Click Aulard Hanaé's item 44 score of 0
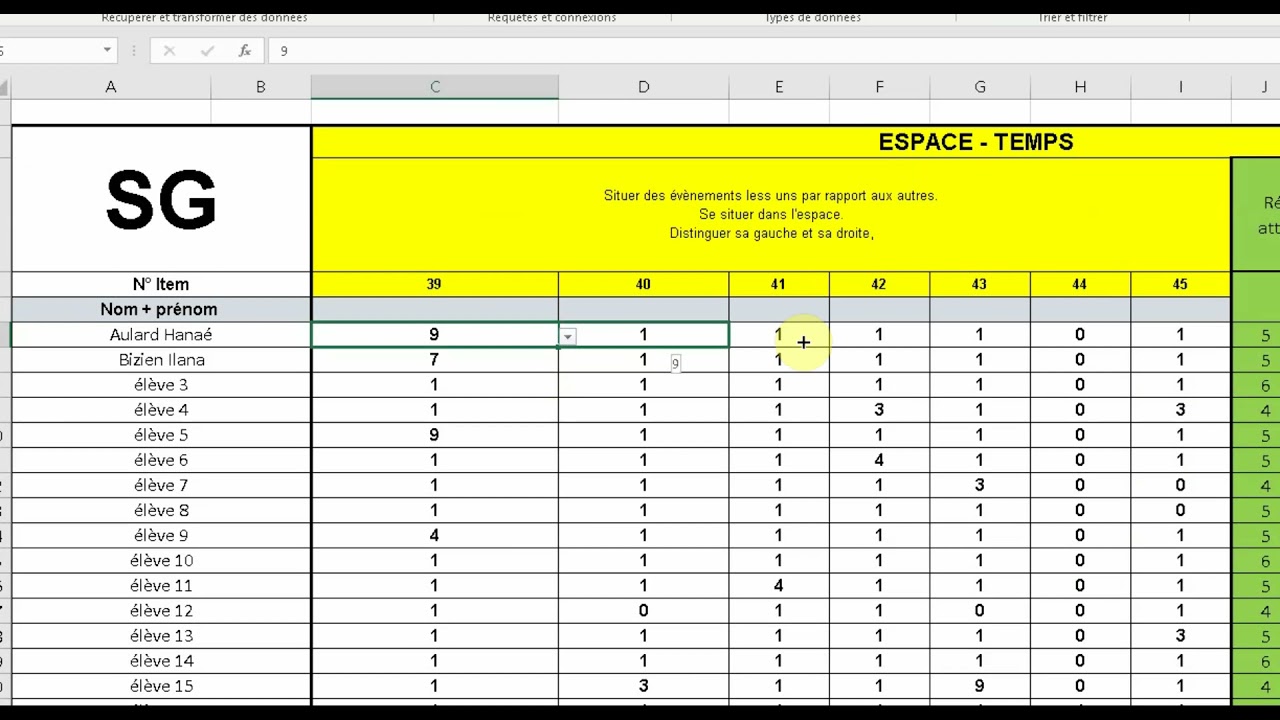This screenshot has height=720, width=1280. [1080, 335]
